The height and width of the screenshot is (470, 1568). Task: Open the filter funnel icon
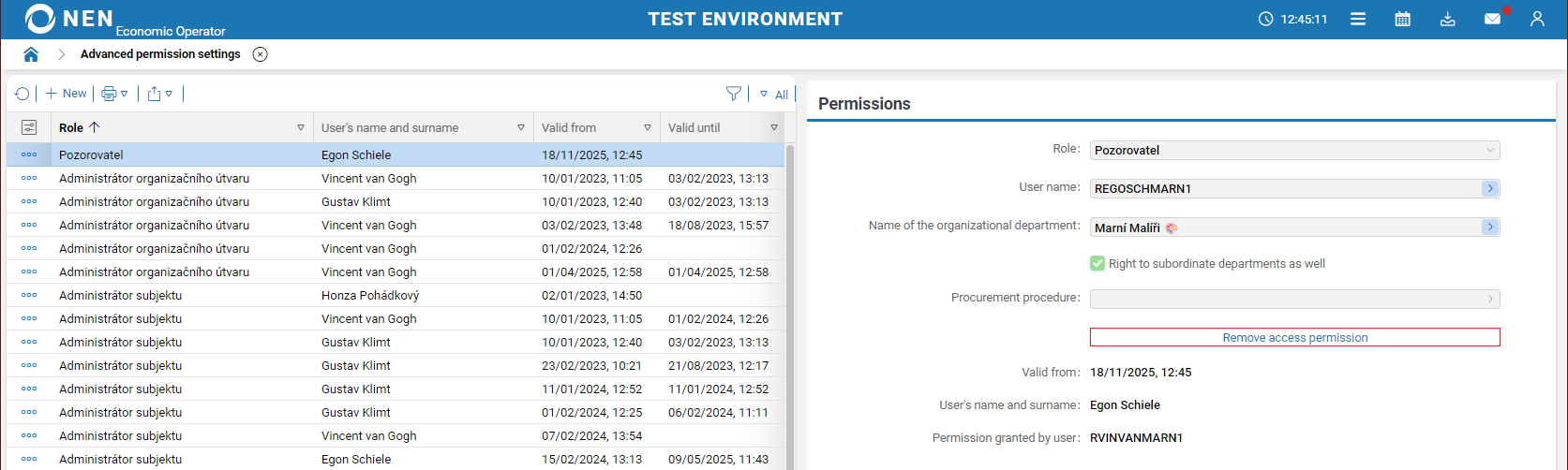point(734,94)
